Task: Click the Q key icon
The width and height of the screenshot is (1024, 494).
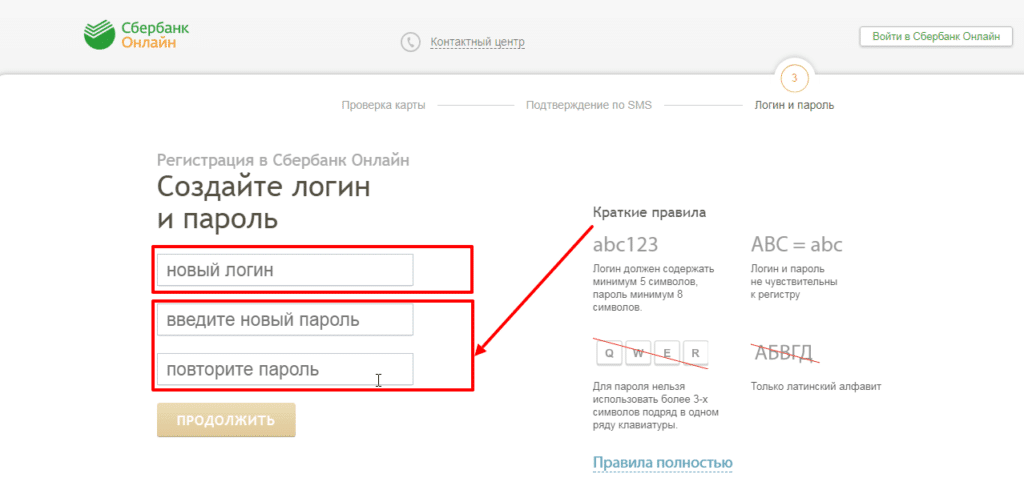Action: [x=609, y=354]
